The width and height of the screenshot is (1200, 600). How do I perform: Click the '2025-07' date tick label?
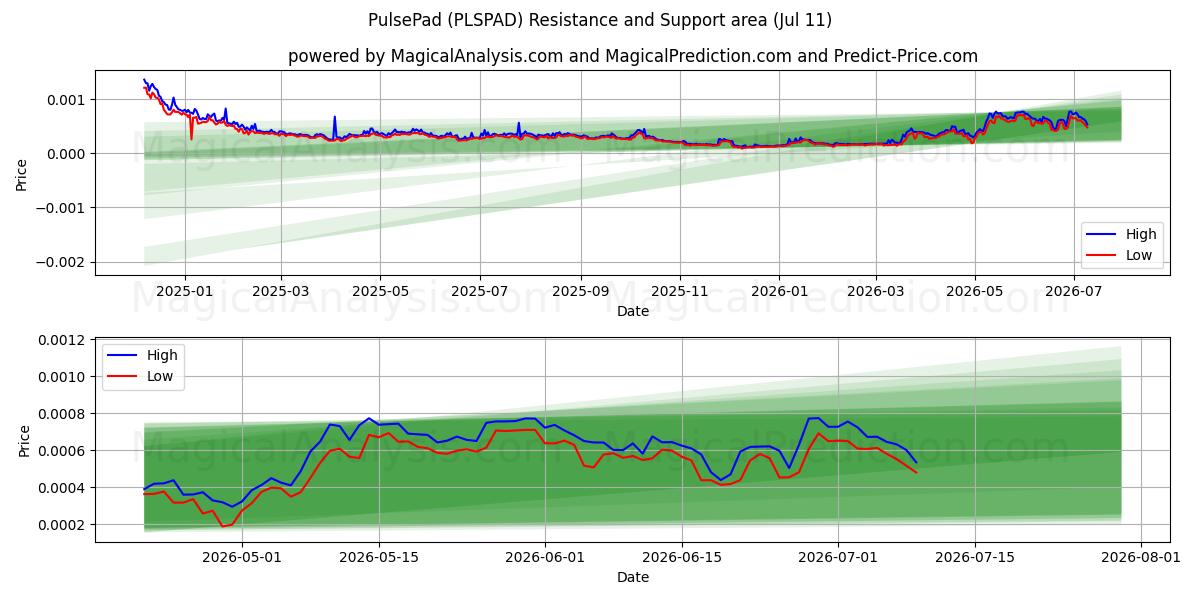[480, 291]
